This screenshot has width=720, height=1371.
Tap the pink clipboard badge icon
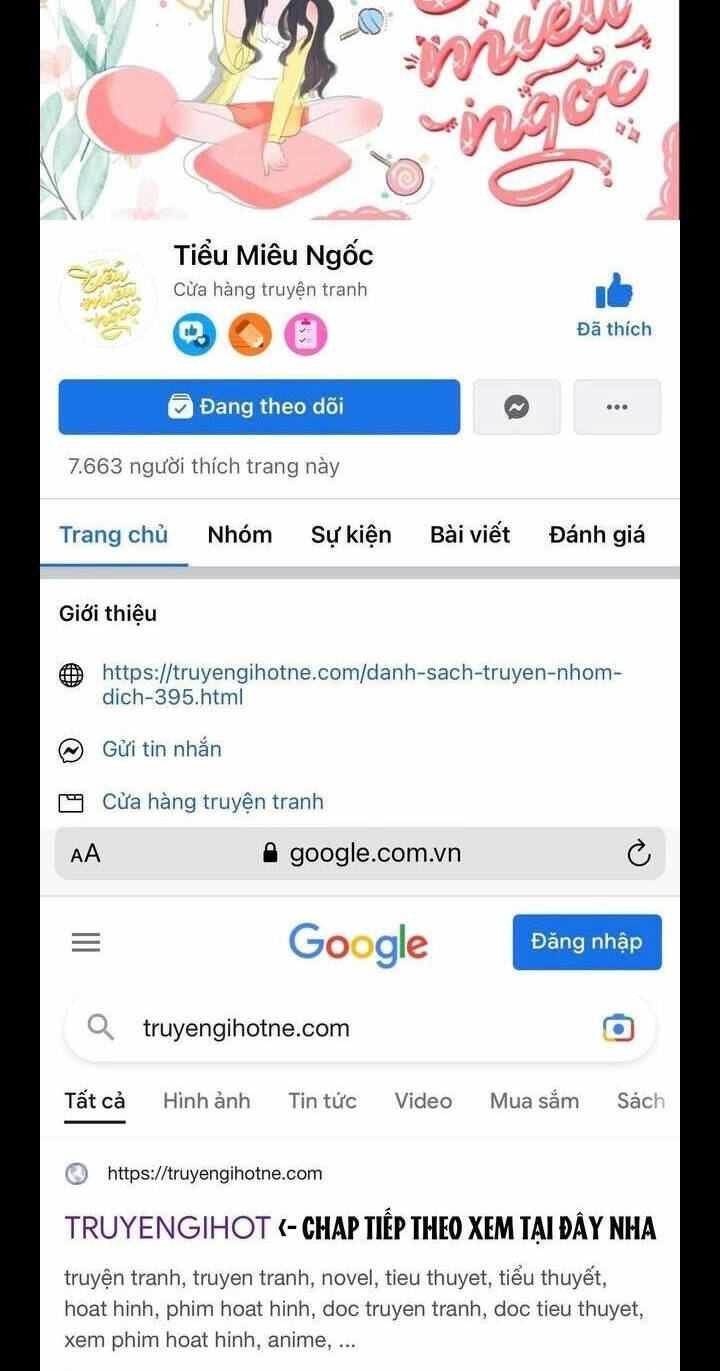[x=306, y=335]
